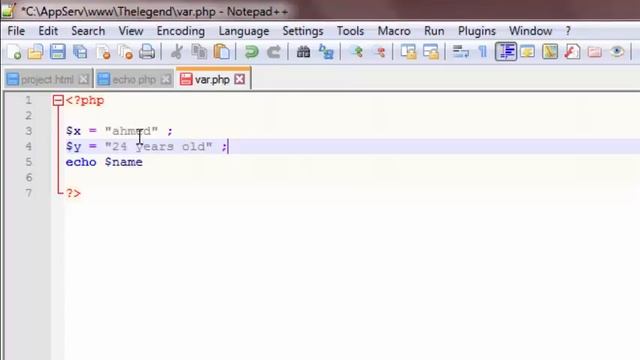This screenshot has height=360, width=640.
Task: Open the Language menu
Action: [244, 31]
